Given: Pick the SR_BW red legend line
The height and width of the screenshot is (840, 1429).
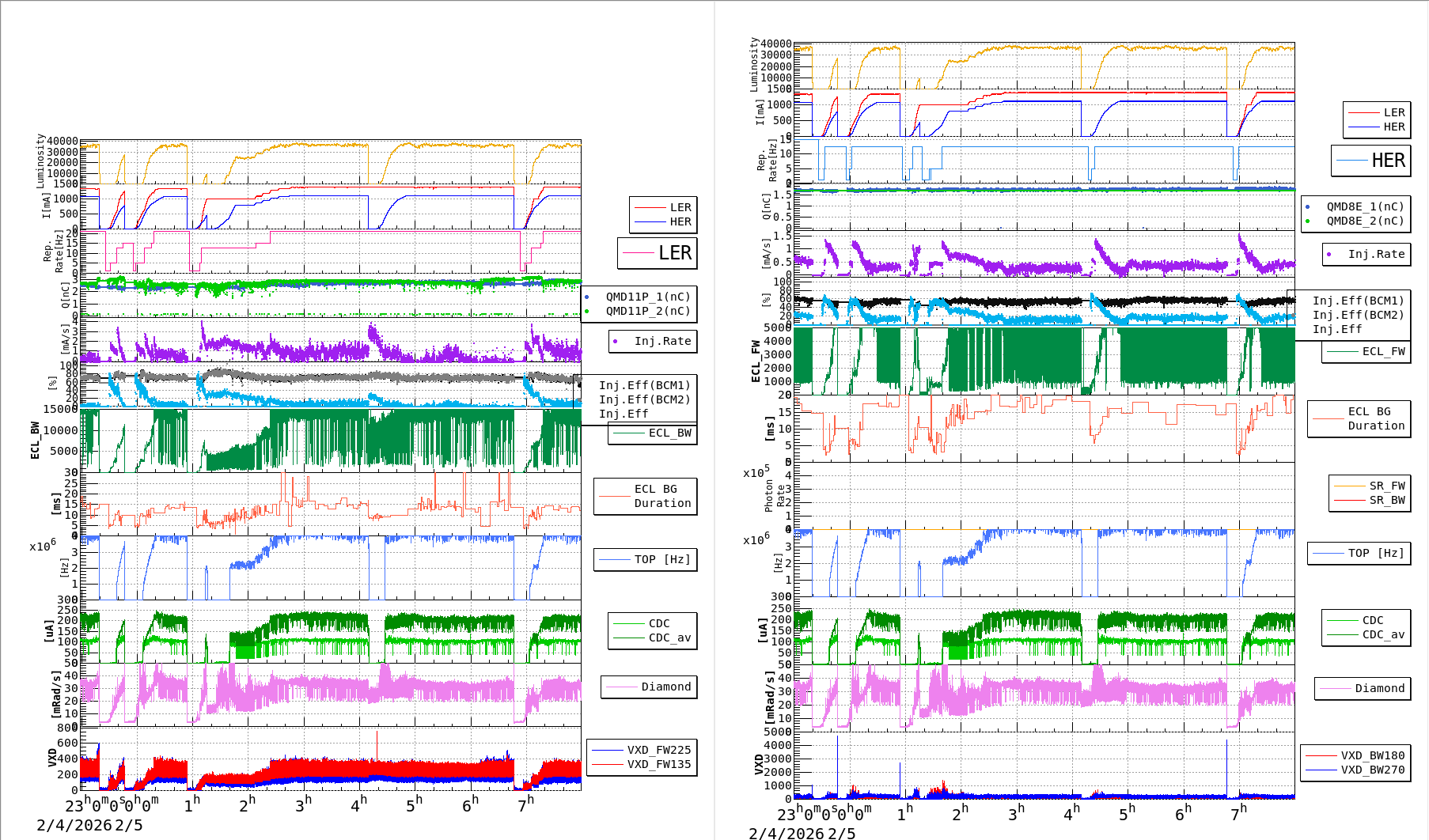Looking at the screenshot, I should pyautogui.click(x=1349, y=501).
